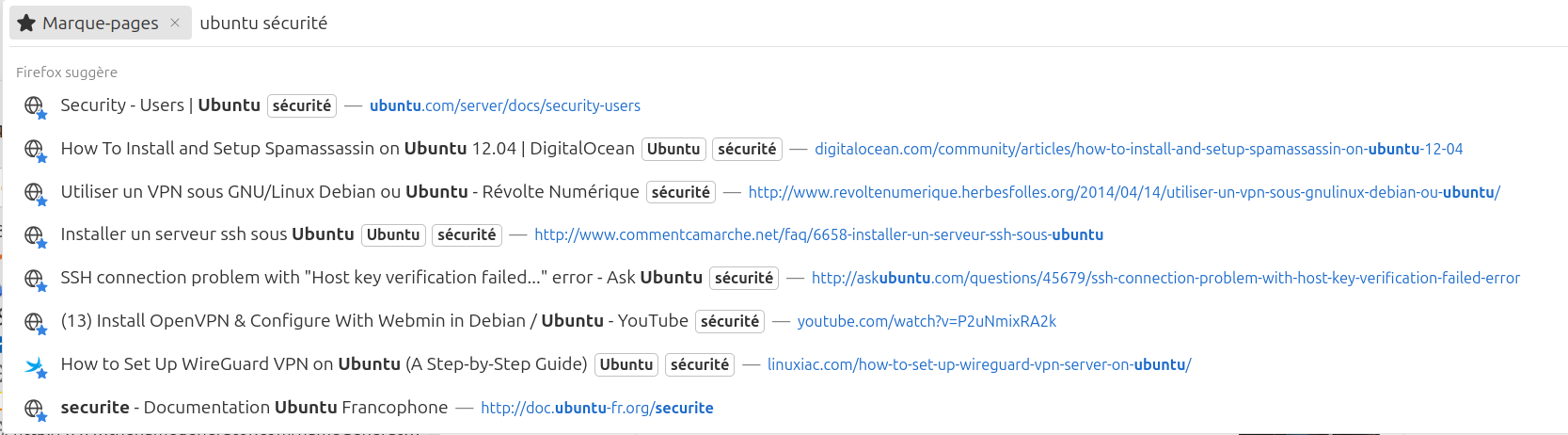Click Ubuntu tag on Installer un serveur ssh row
Screen dimensions: 1568x435
point(393,234)
